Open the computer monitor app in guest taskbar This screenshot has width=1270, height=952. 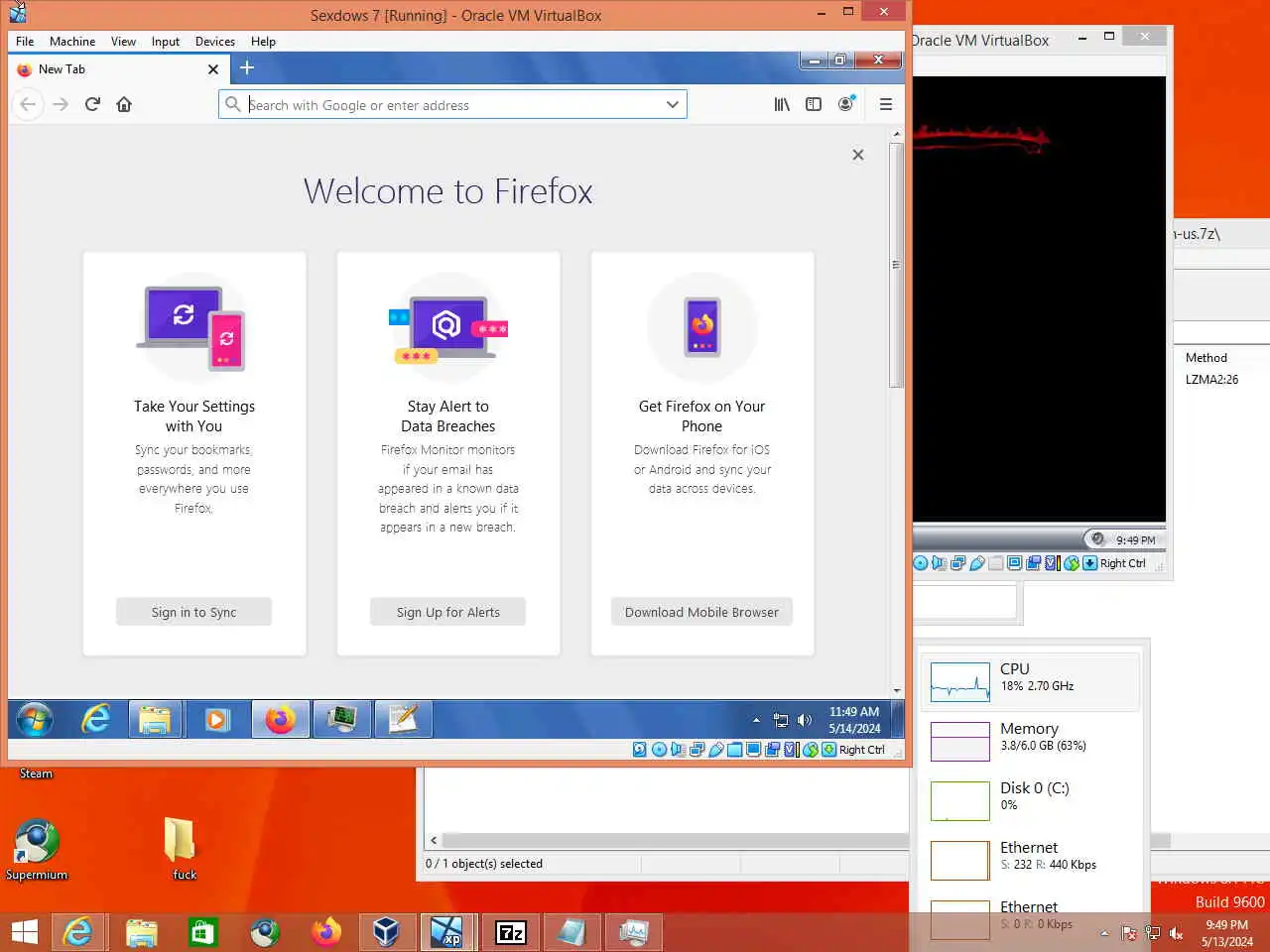[x=342, y=719]
